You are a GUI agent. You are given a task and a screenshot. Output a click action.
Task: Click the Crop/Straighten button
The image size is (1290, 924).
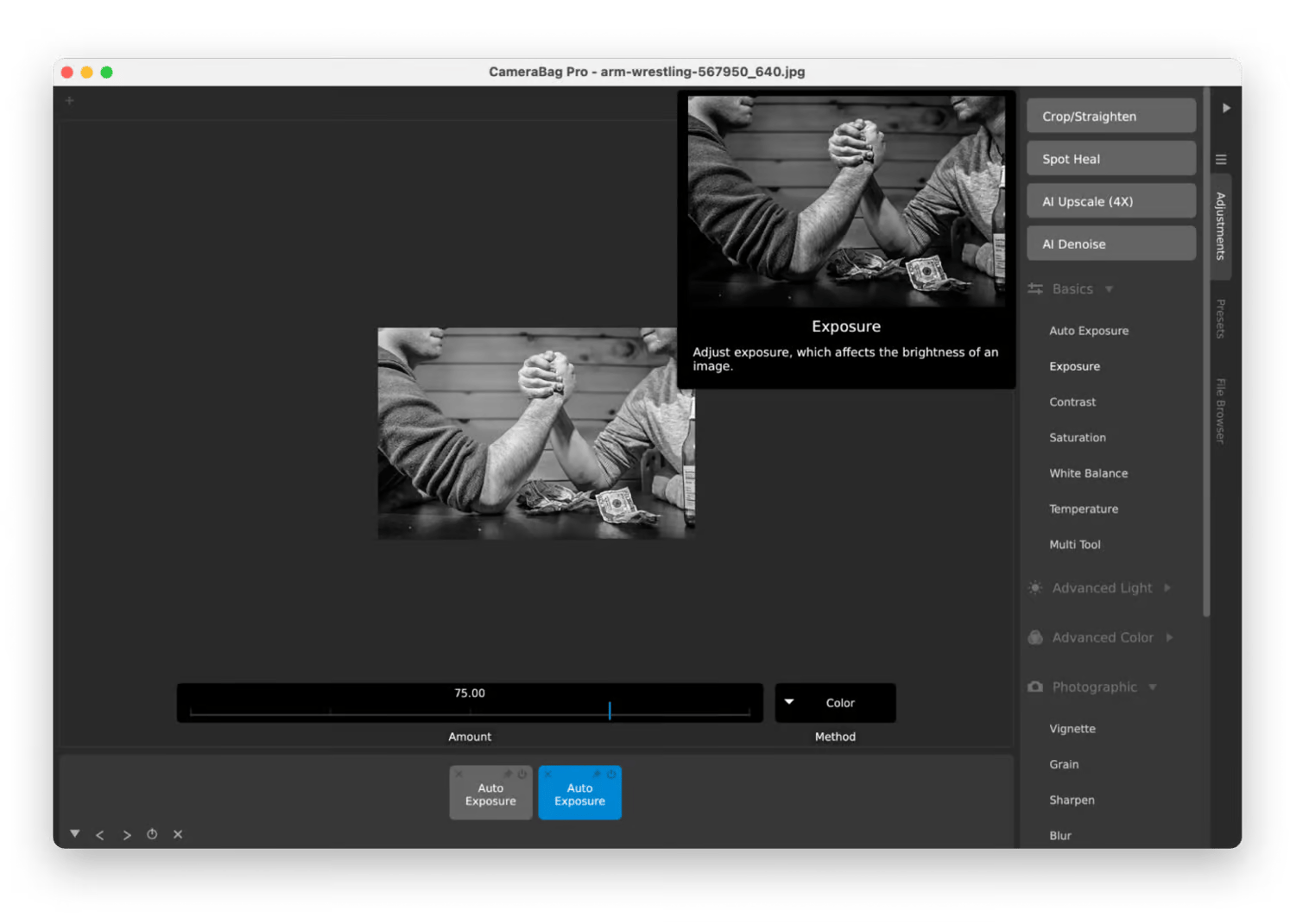click(1110, 117)
